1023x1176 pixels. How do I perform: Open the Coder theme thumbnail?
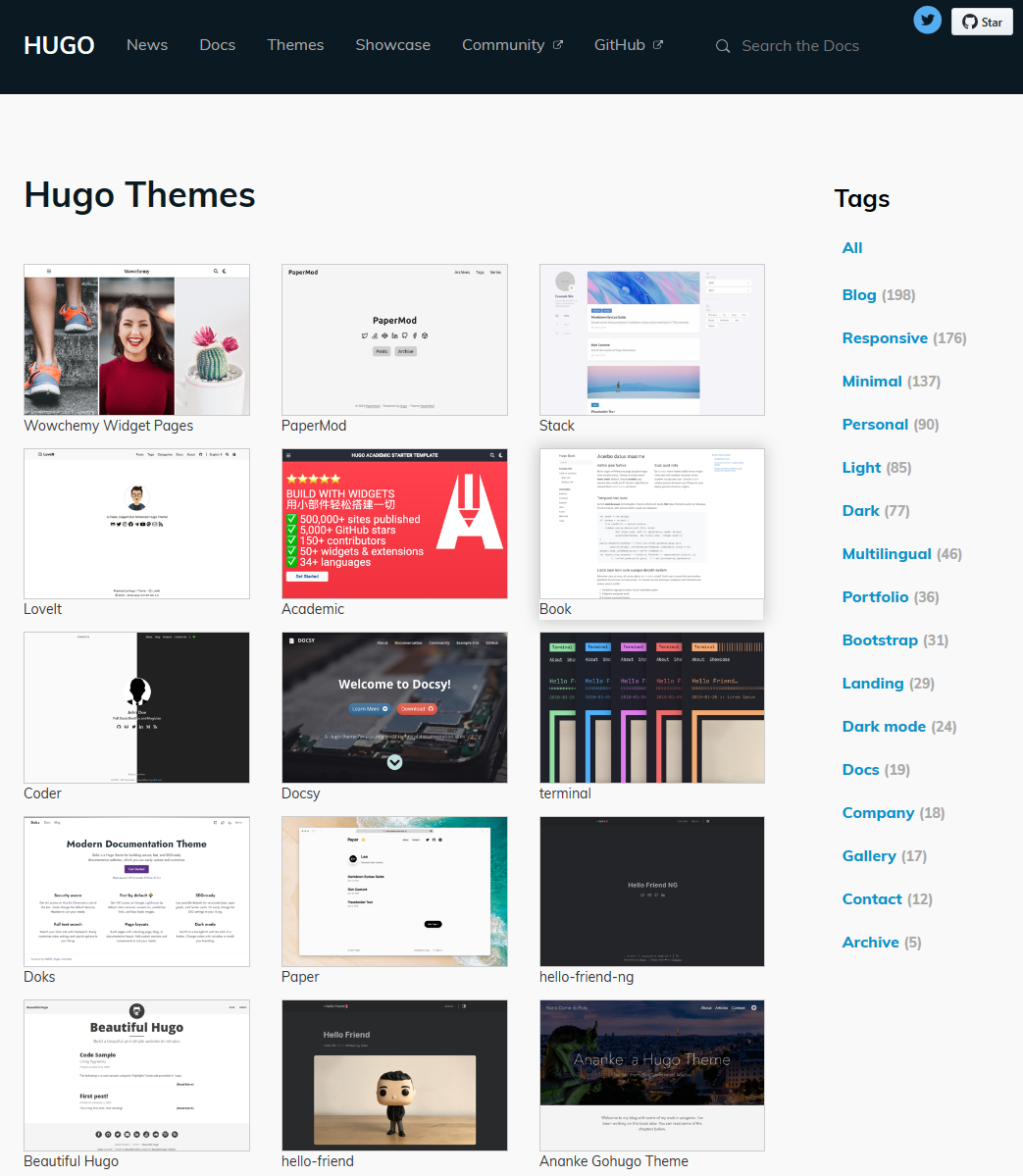pos(136,707)
